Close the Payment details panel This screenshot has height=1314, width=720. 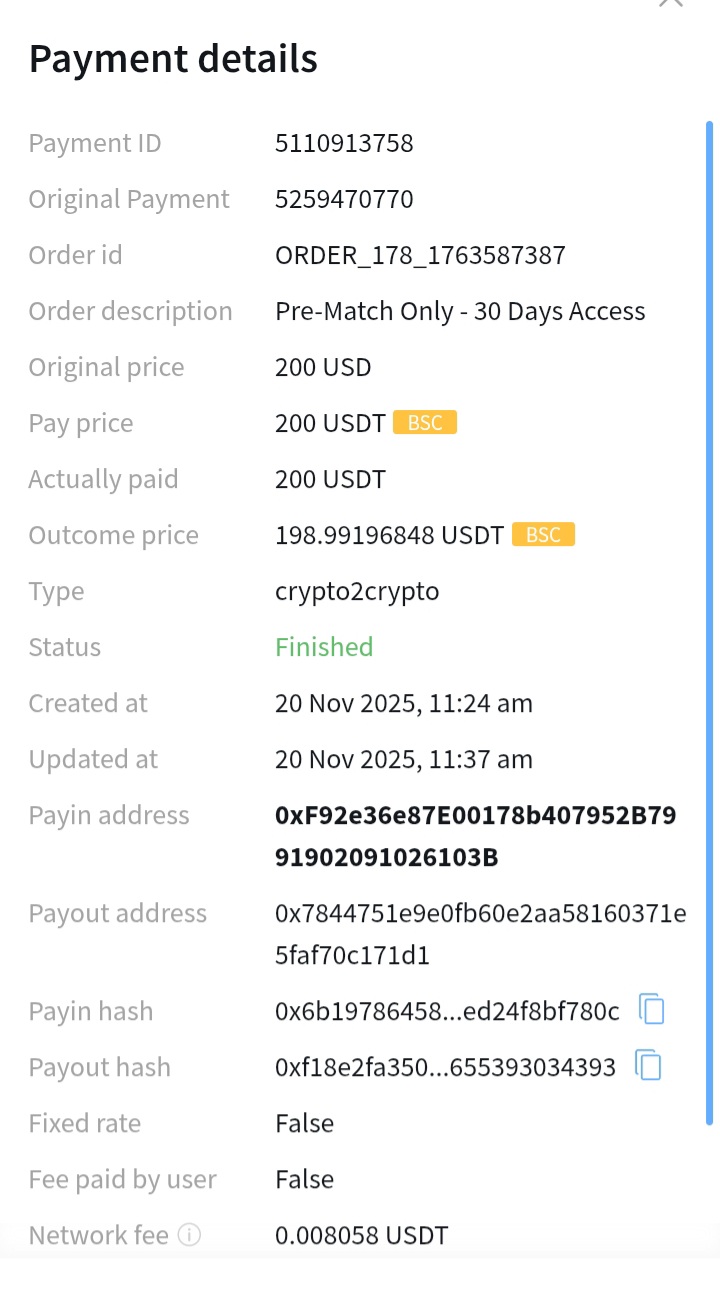tap(670, 3)
